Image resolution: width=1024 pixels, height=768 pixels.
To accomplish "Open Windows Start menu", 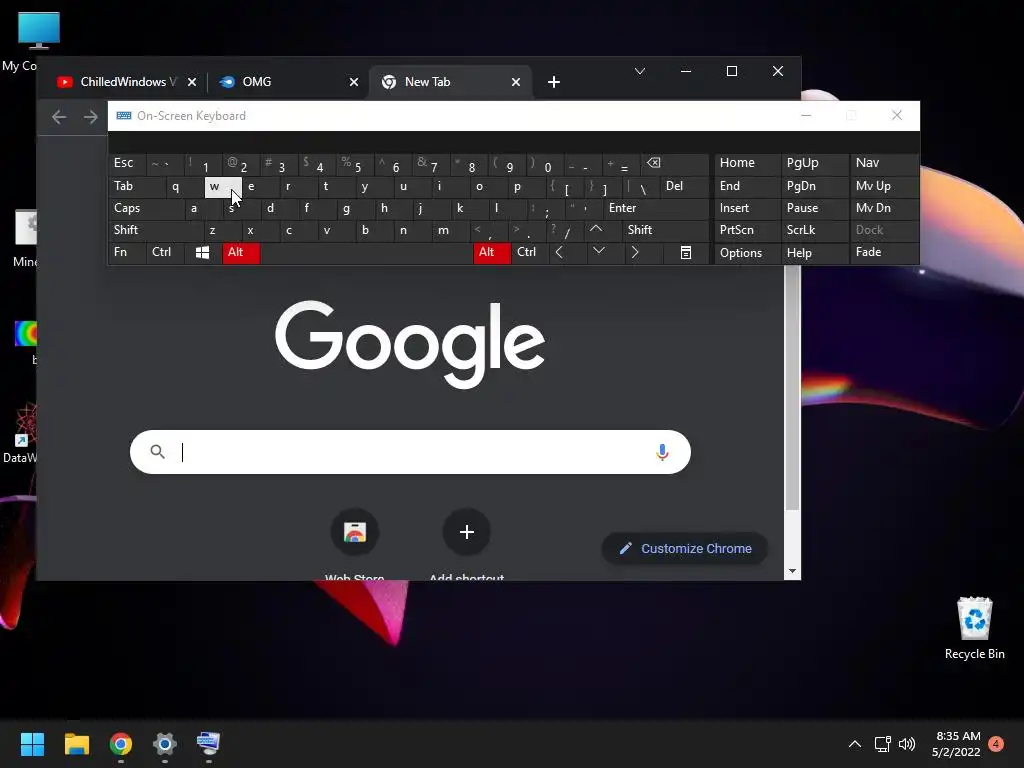I will click(x=32, y=744).
